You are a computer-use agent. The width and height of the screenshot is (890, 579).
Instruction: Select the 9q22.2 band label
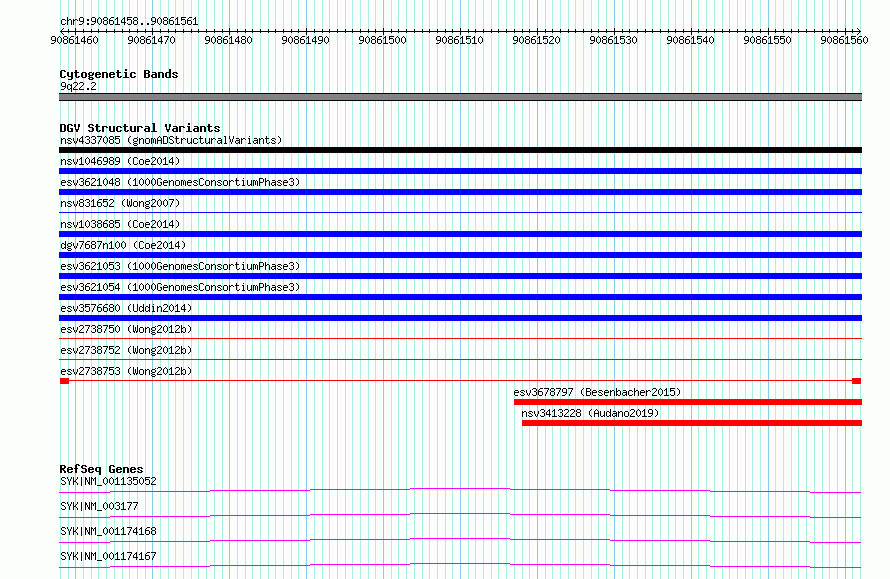(78, 86)
